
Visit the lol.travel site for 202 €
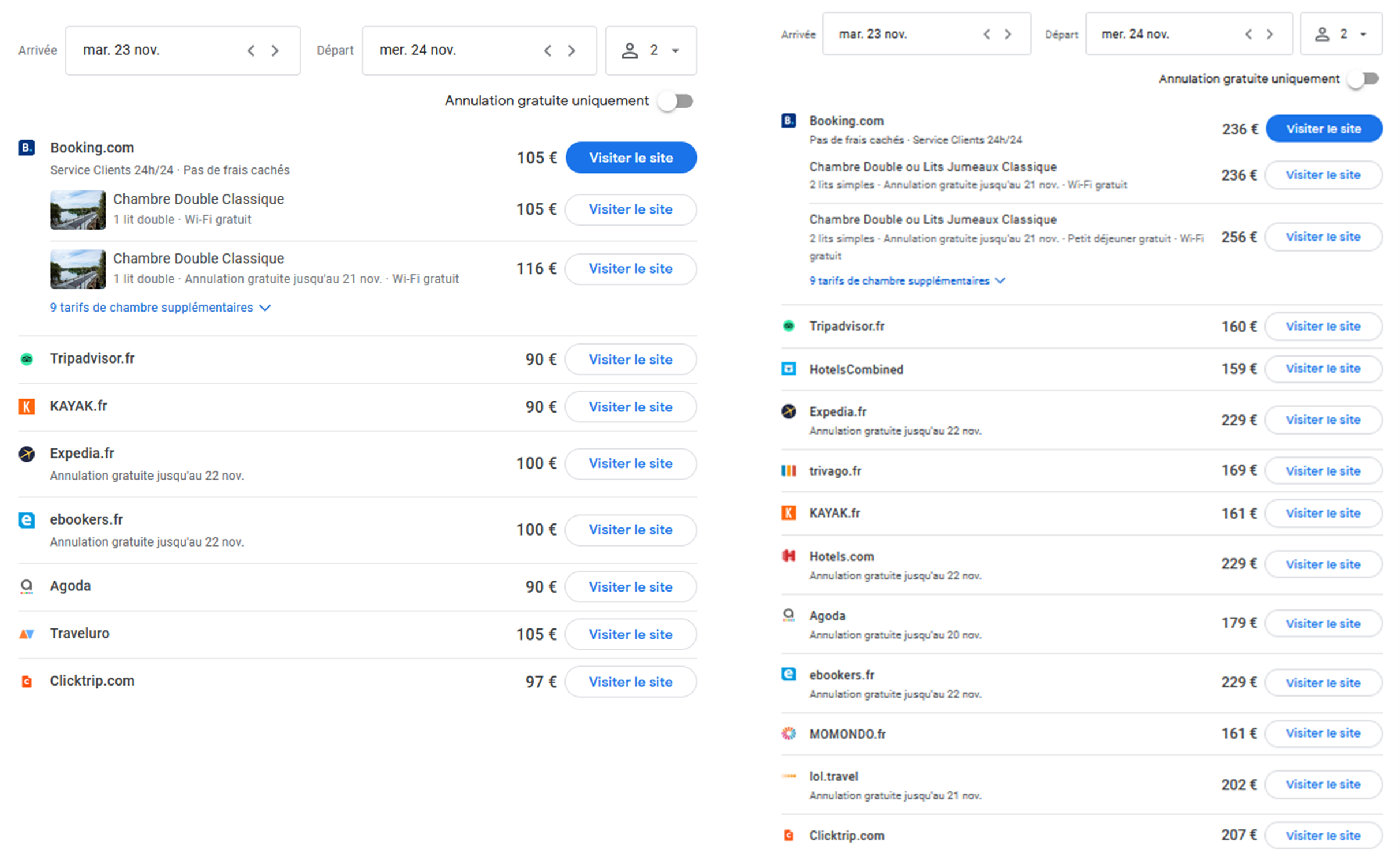tap(1323, 785)
